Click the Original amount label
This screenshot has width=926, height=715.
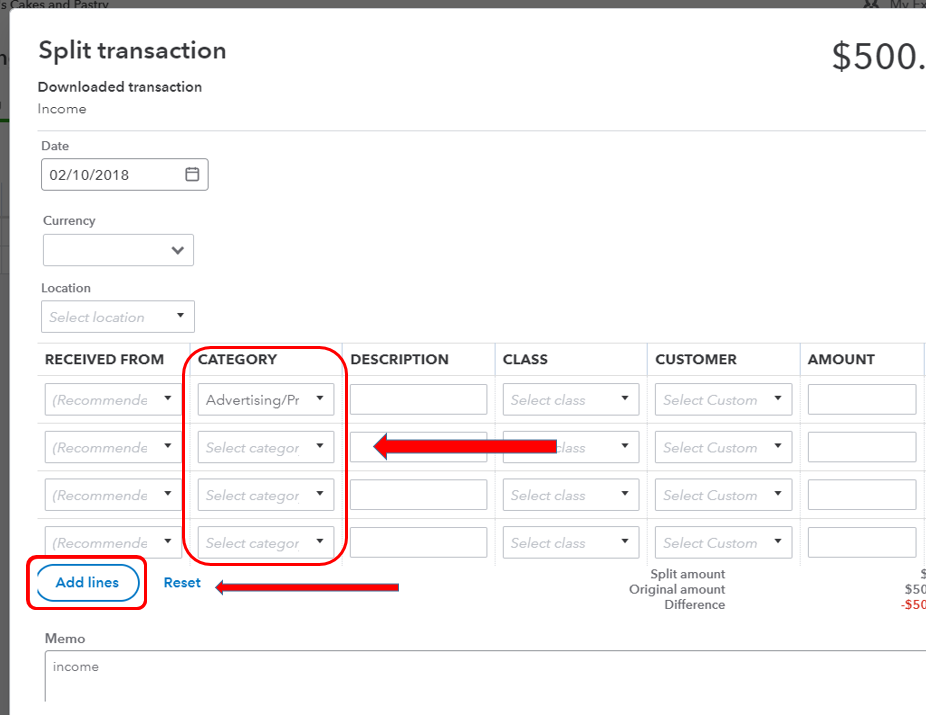(677, 589)
